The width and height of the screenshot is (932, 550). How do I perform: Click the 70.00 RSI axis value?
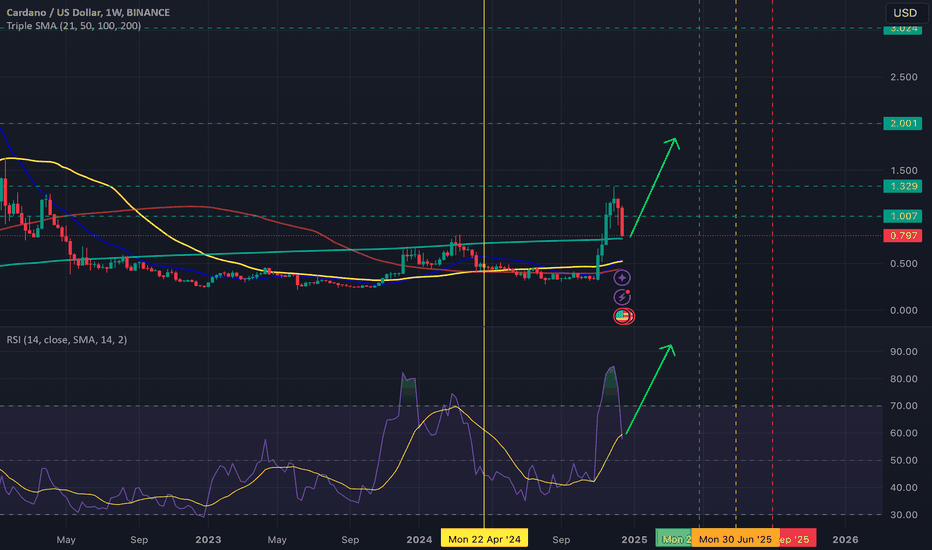click(903, 406)
